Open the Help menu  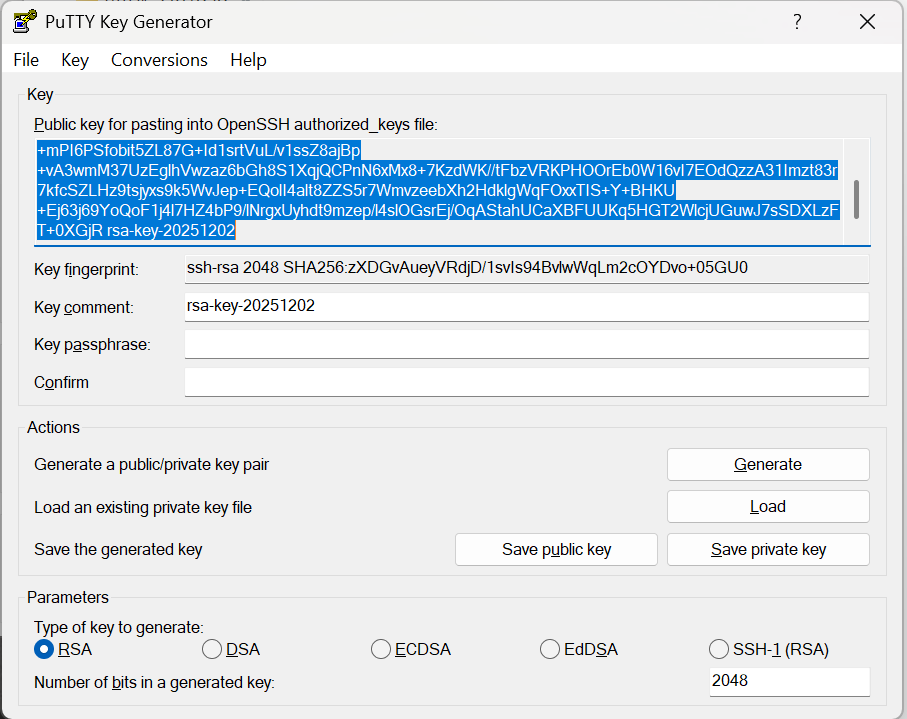point(248,60)
